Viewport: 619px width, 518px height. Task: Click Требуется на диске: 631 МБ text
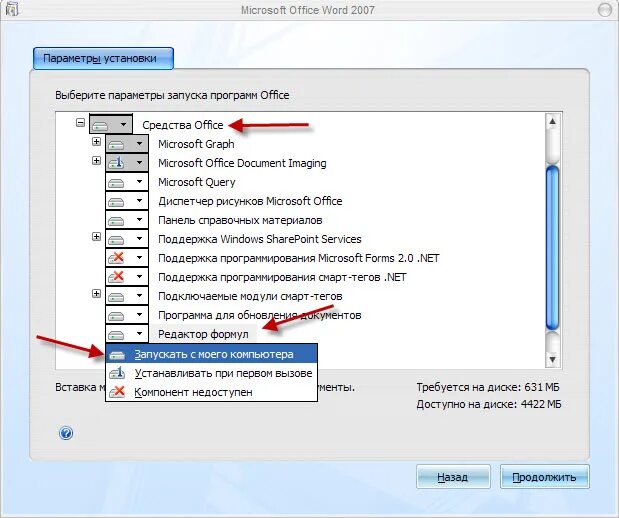pyautogui.click(x=488, y=387)
